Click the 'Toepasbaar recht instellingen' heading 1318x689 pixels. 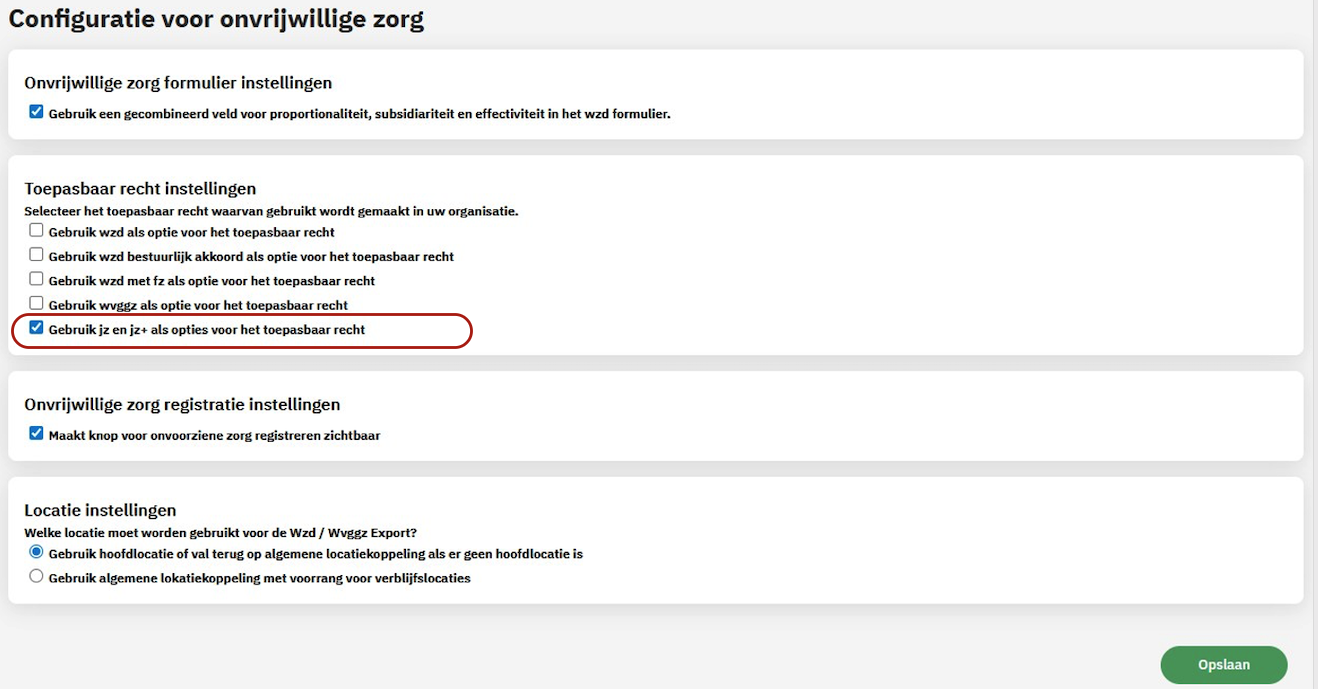pos(140,188)
